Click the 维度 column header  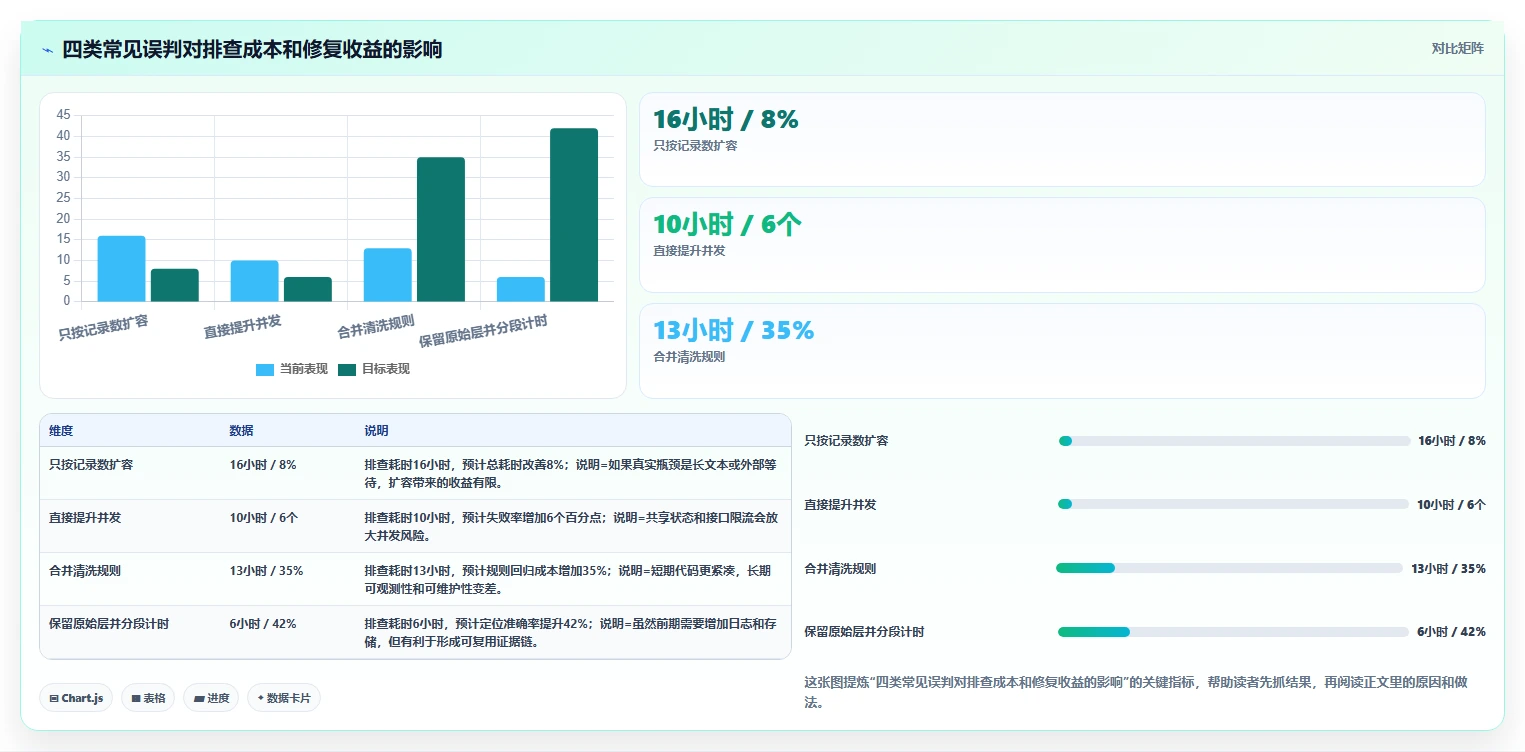pyautogui.click(x=61, y=431)
